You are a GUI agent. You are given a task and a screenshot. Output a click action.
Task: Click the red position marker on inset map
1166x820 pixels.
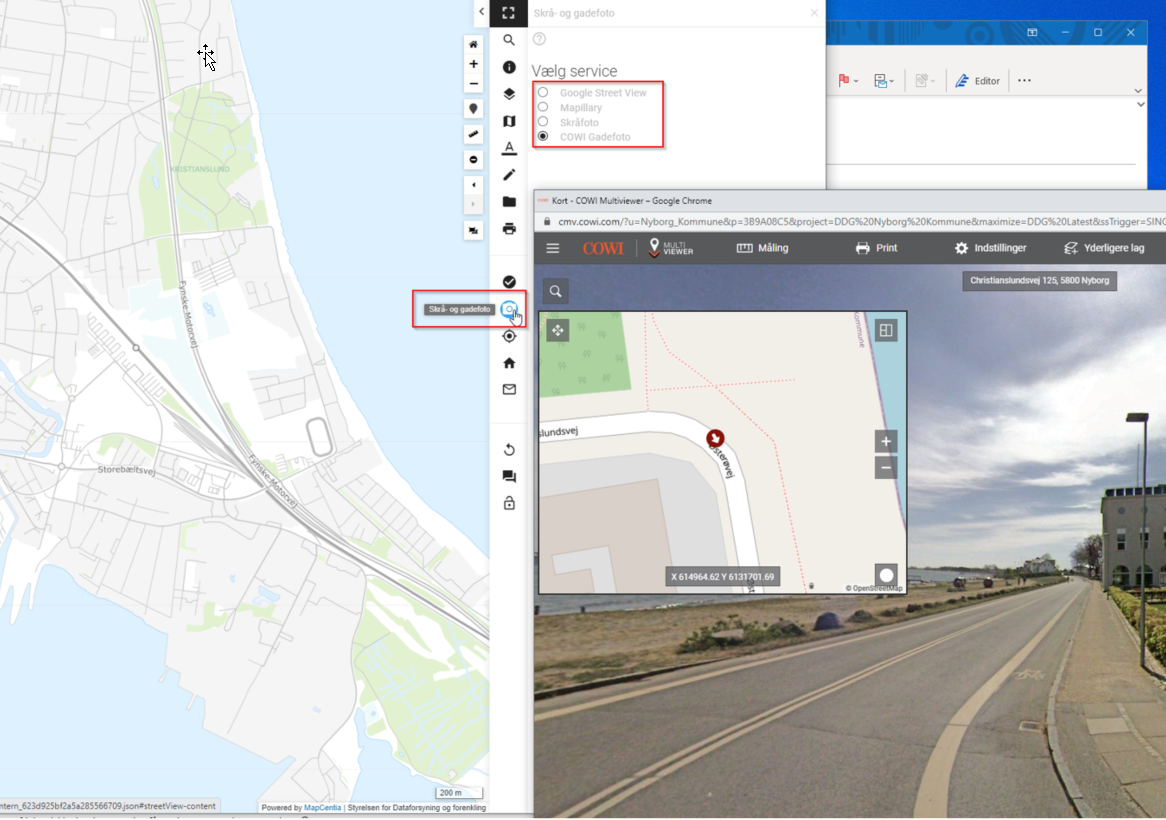[x=715, y=438]
